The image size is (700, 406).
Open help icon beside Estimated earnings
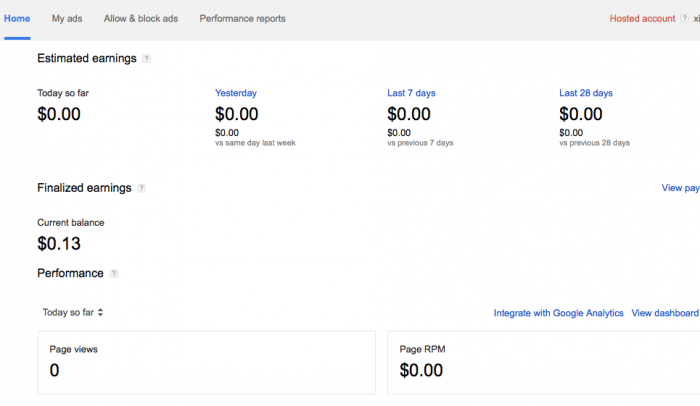click(x=147, y=59)
